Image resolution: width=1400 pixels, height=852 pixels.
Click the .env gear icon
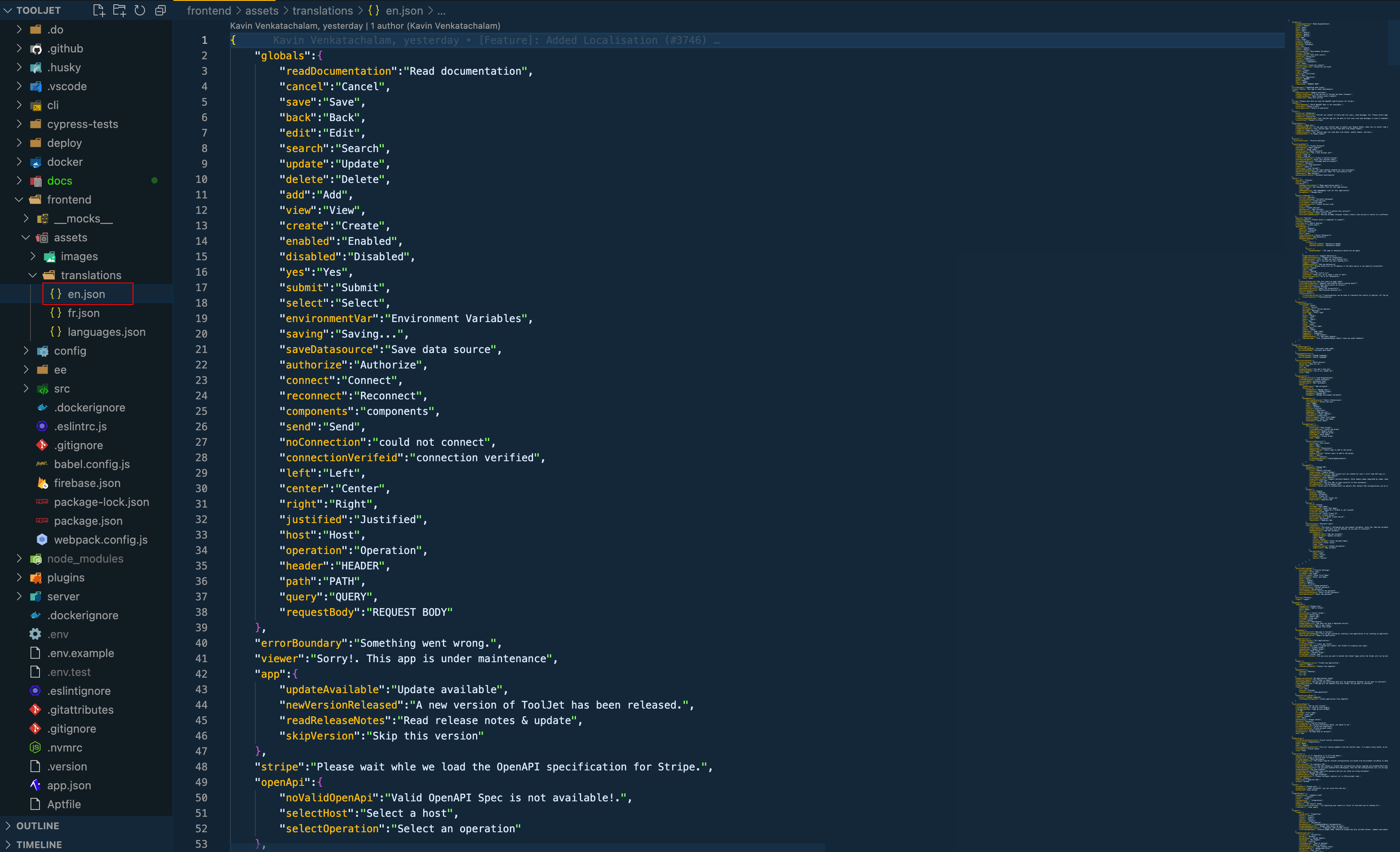click(36, 634)
